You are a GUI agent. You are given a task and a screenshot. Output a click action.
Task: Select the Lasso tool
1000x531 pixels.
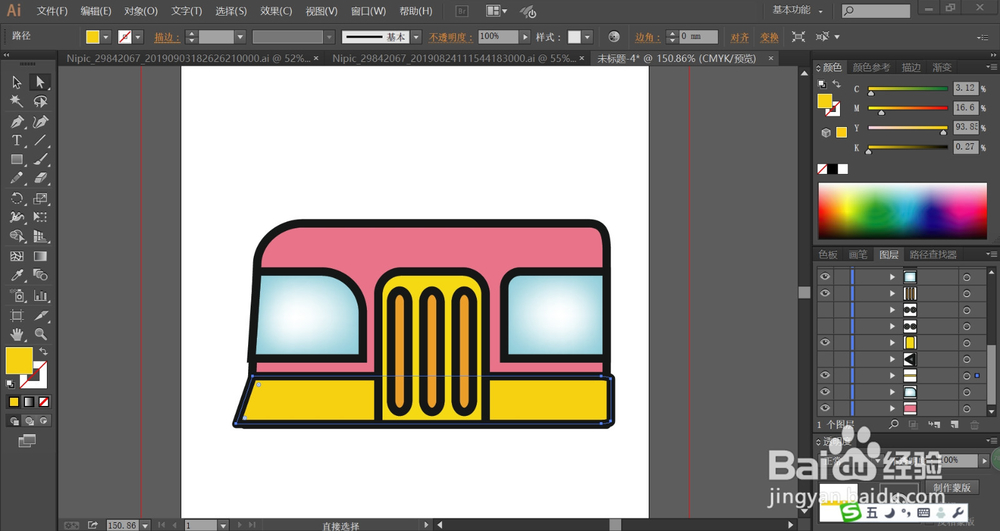point(40,101)
